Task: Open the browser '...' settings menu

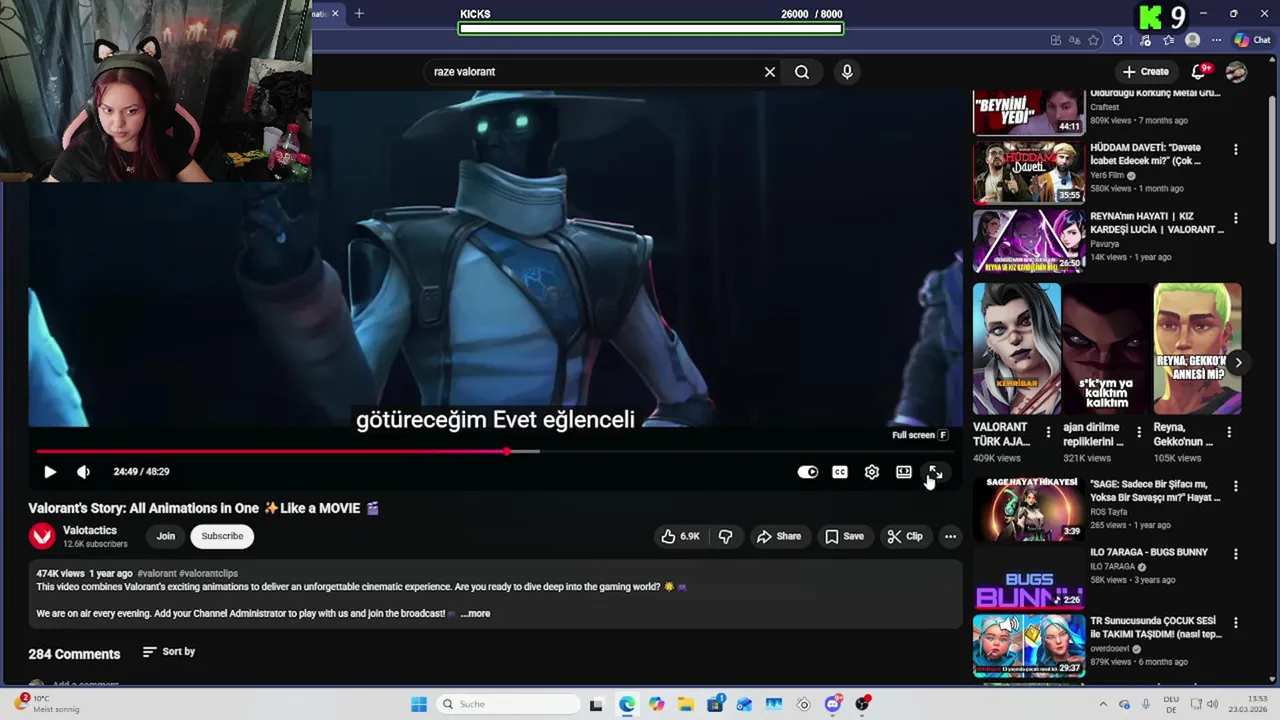Action: coord(1216,40)
